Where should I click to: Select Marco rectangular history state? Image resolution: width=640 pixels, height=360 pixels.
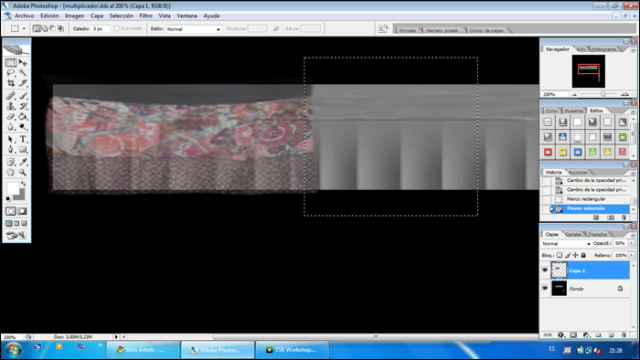point(586,199)
